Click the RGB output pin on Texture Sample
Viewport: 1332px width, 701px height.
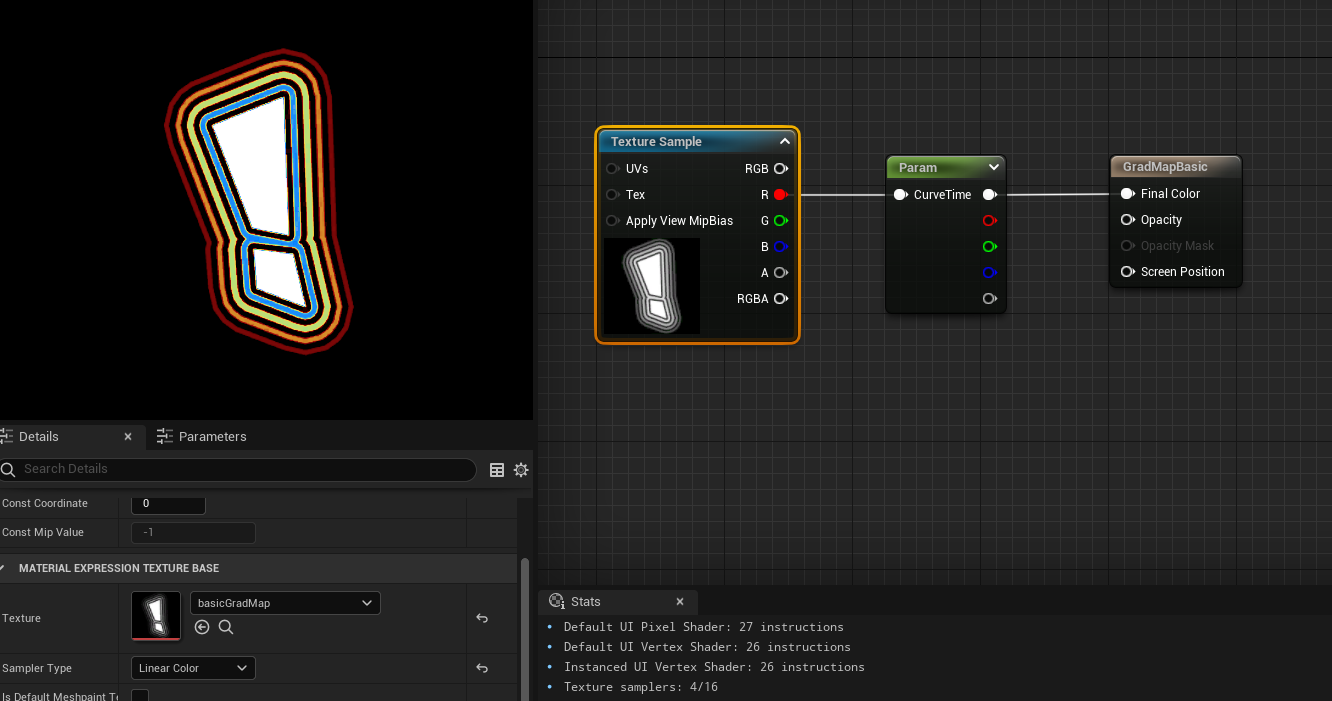[780, 169]
